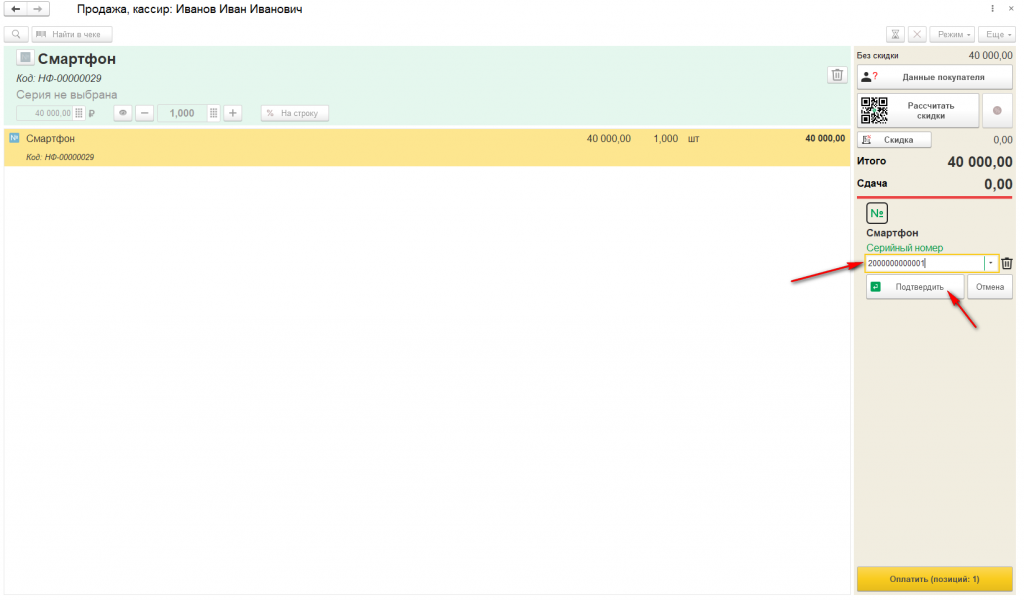Apply a discount with % На строку
This screenshot has width=1024, height=600.
[x=295, y=113]
